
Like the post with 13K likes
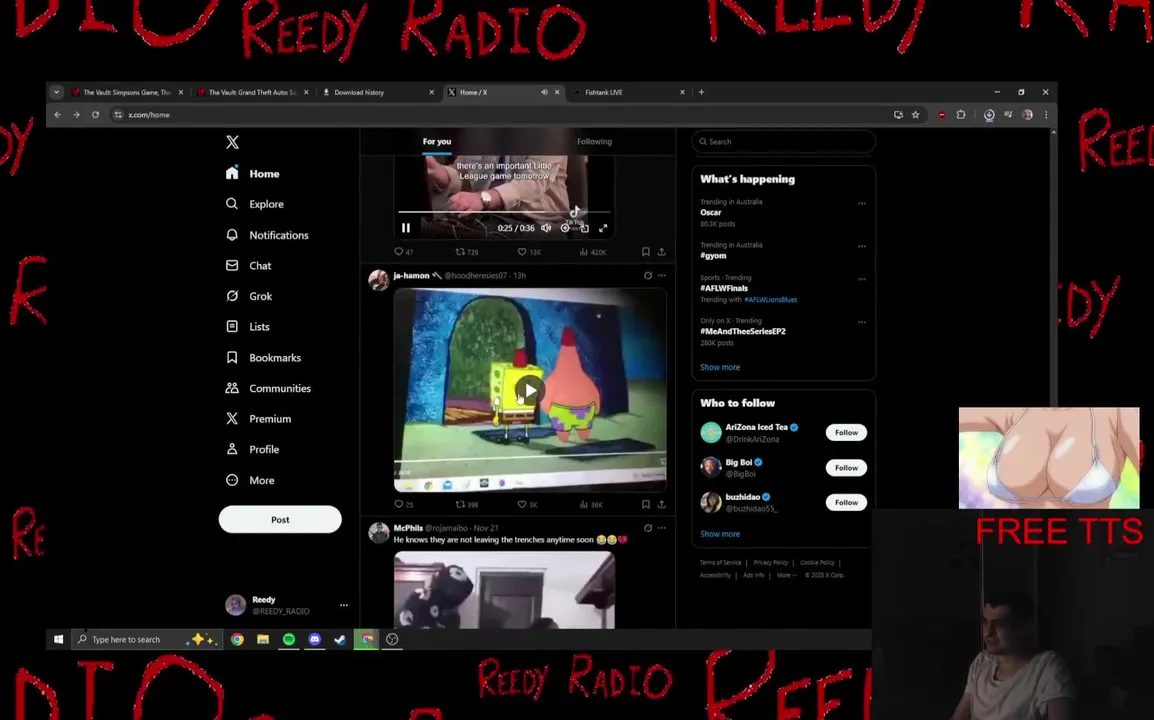pos(528,252)
